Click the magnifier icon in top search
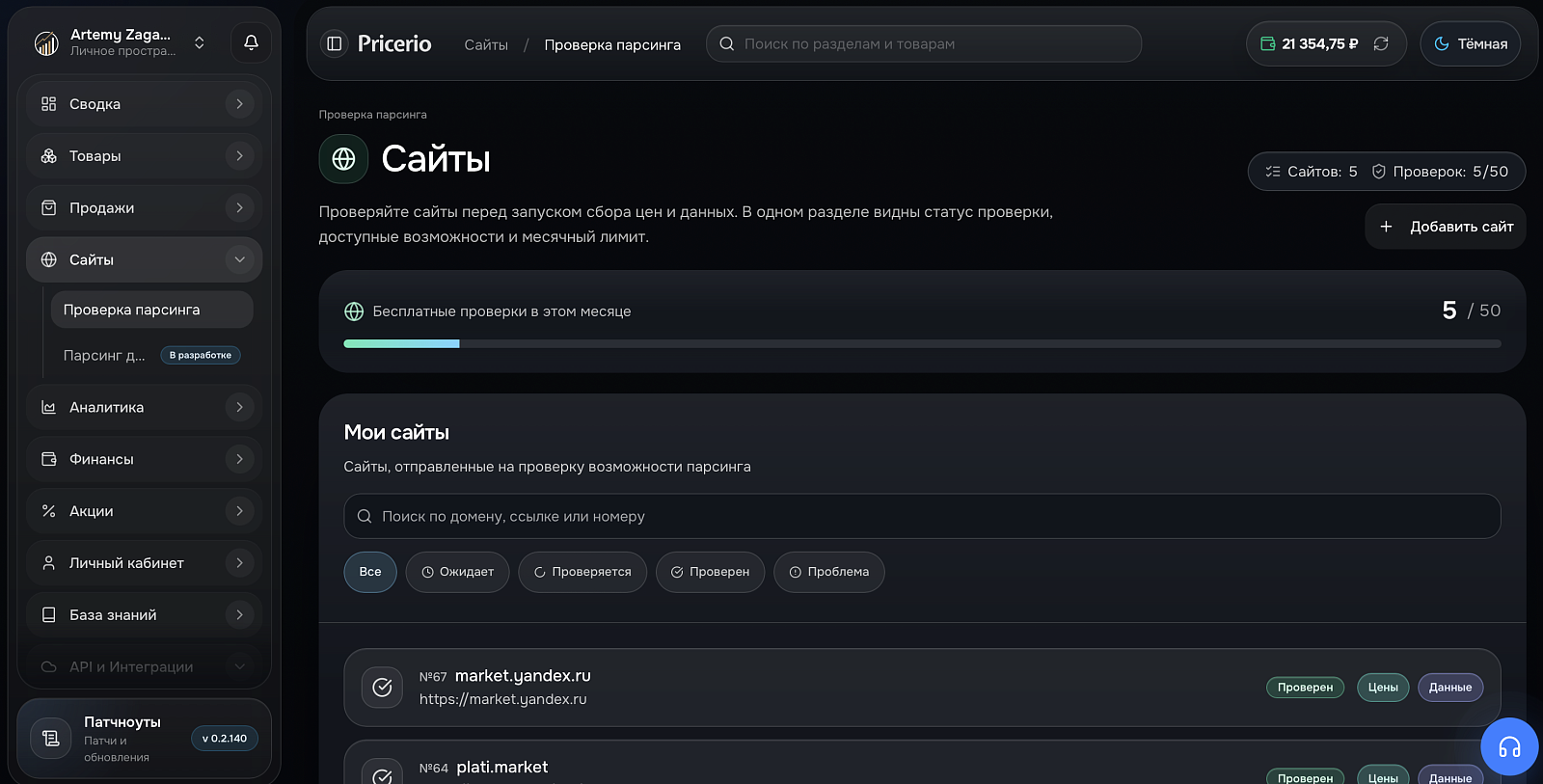The width and height of the screenshot is (1543, 784). coord(727,44)
